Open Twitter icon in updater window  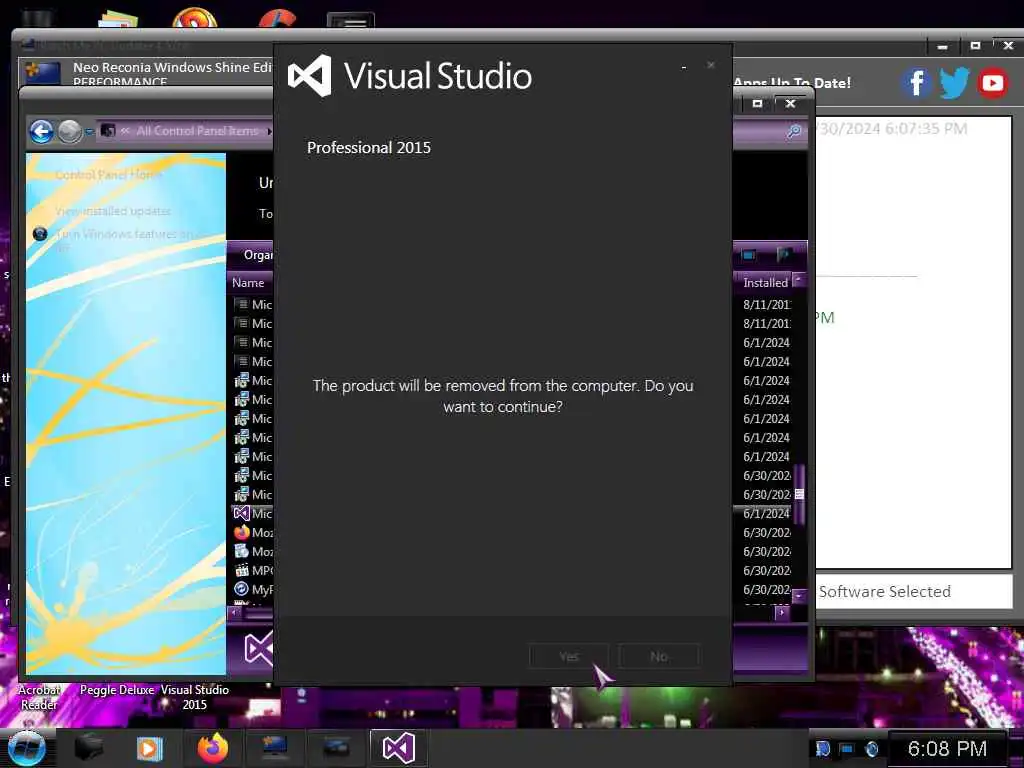pos(954,83)
